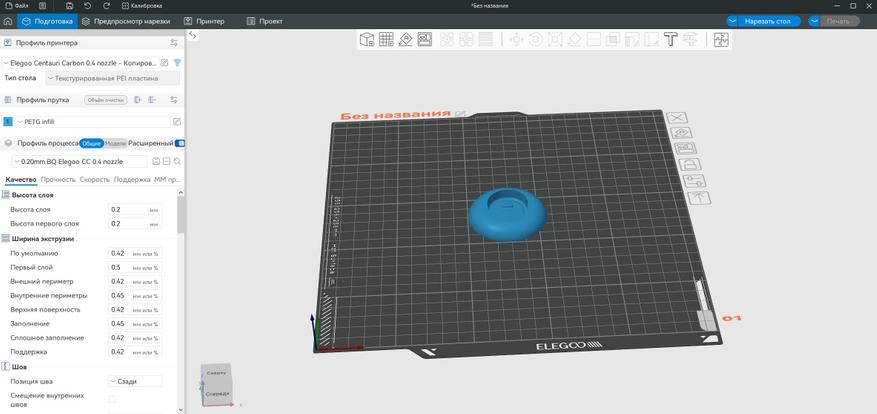Click the plate Remove all objects X icon
The width and height of the screenshot is (877, 414).
(677, 117)
